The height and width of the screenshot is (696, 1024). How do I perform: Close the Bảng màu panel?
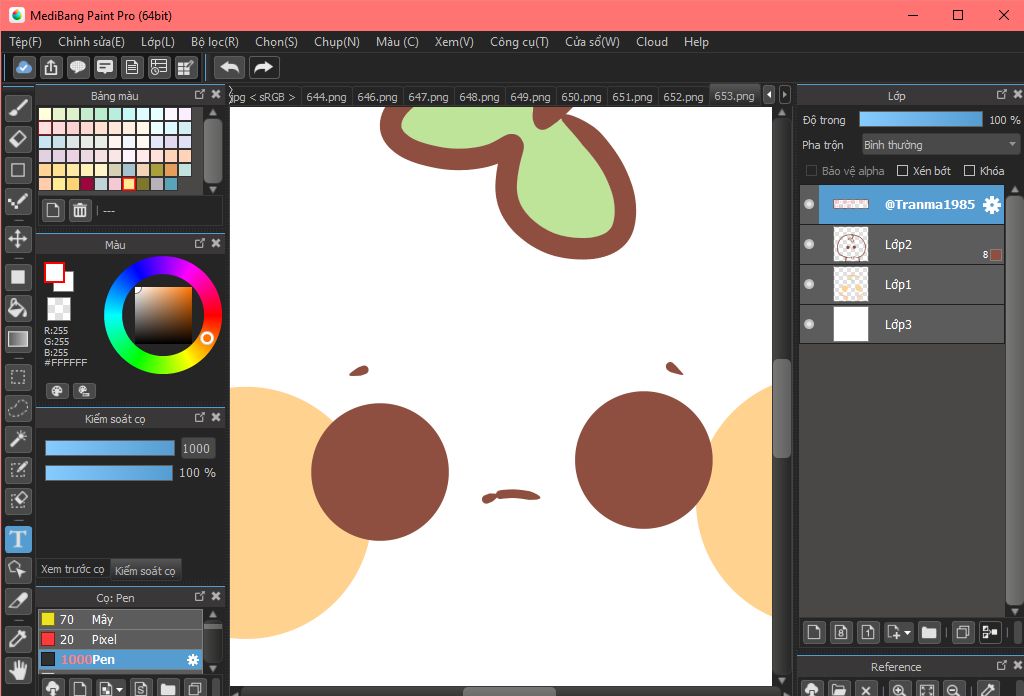click(x=216, y=95)
